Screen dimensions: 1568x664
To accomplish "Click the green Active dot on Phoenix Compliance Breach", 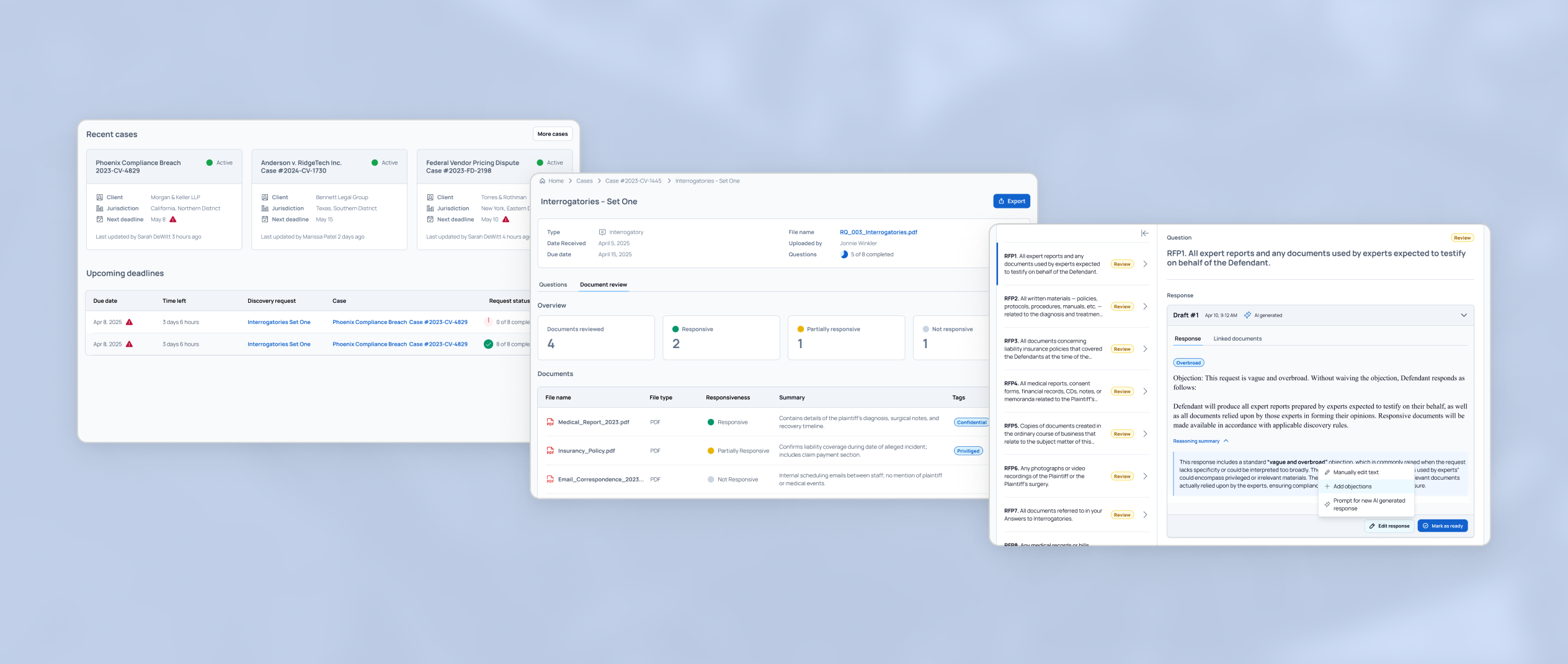I will 210,163.
